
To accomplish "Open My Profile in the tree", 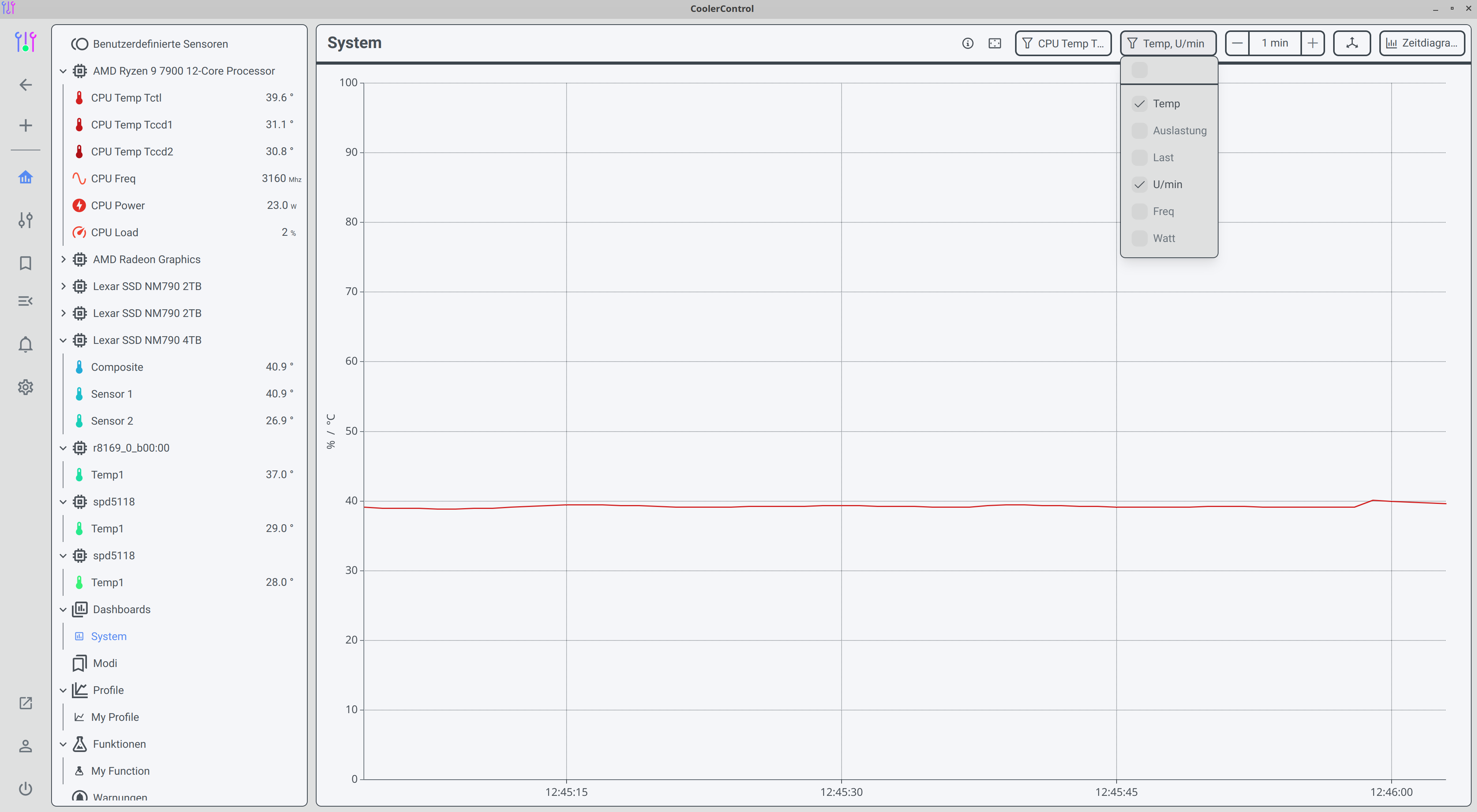I will 115,717.
